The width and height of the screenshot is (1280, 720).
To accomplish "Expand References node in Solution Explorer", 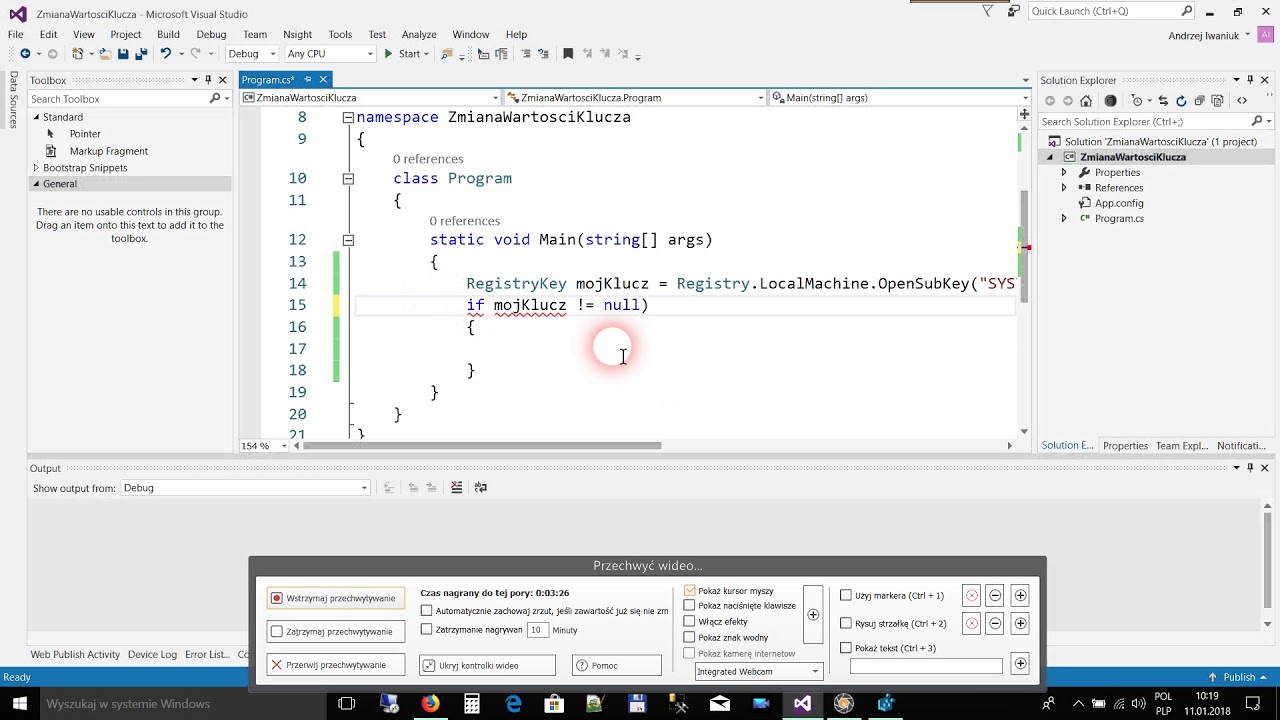I will 1064,188.
